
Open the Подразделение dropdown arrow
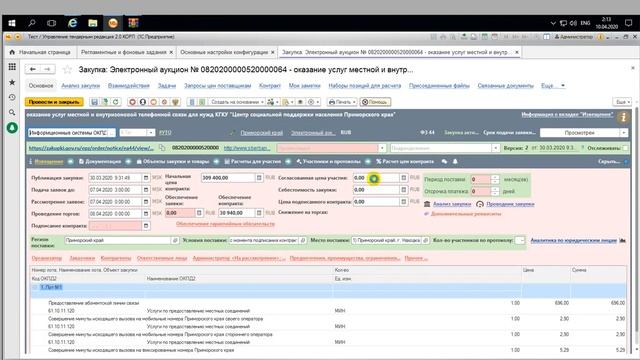(x=495, y=148)
